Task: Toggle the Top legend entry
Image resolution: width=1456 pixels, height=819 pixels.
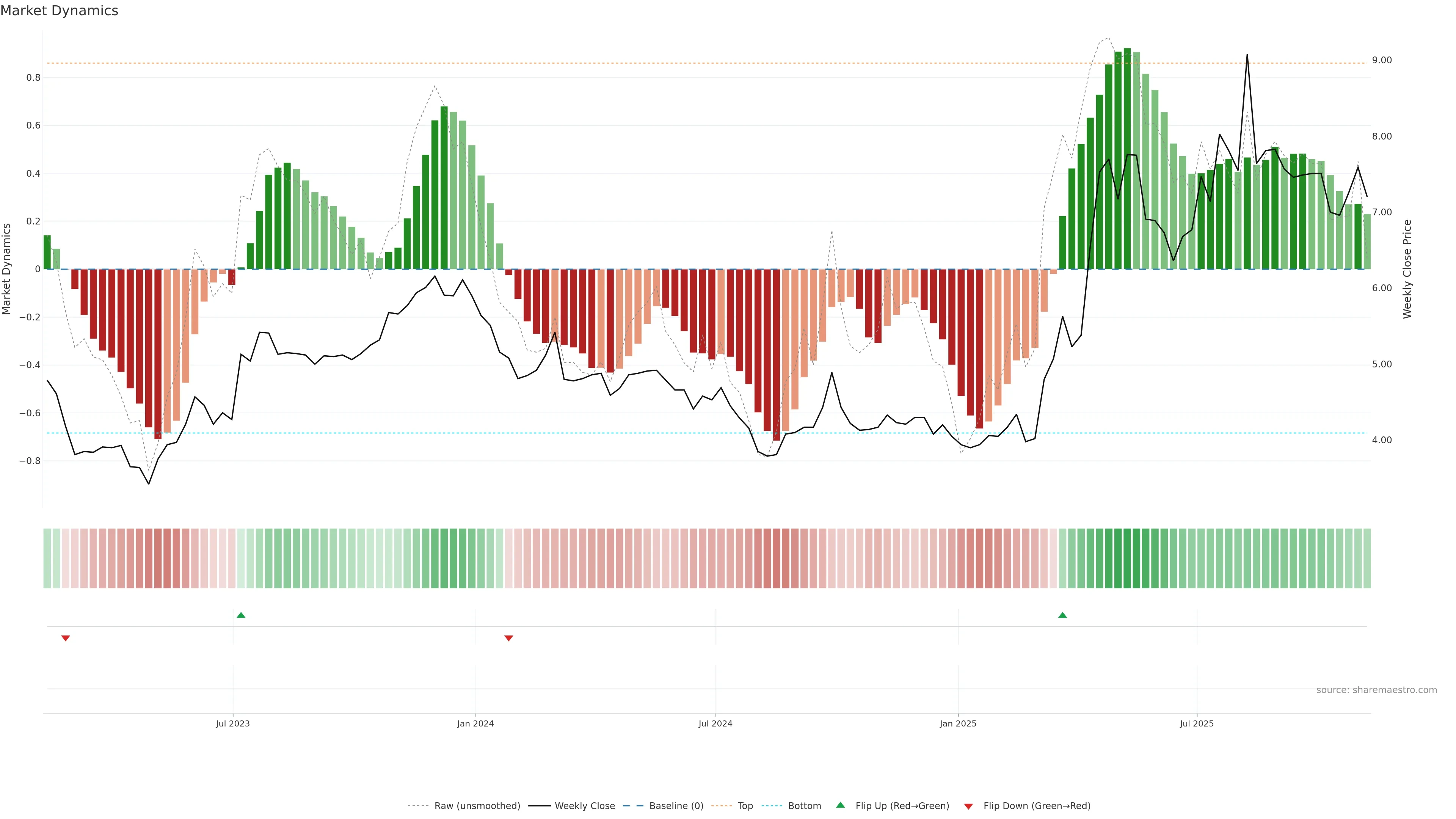Action: click(745, 806)
